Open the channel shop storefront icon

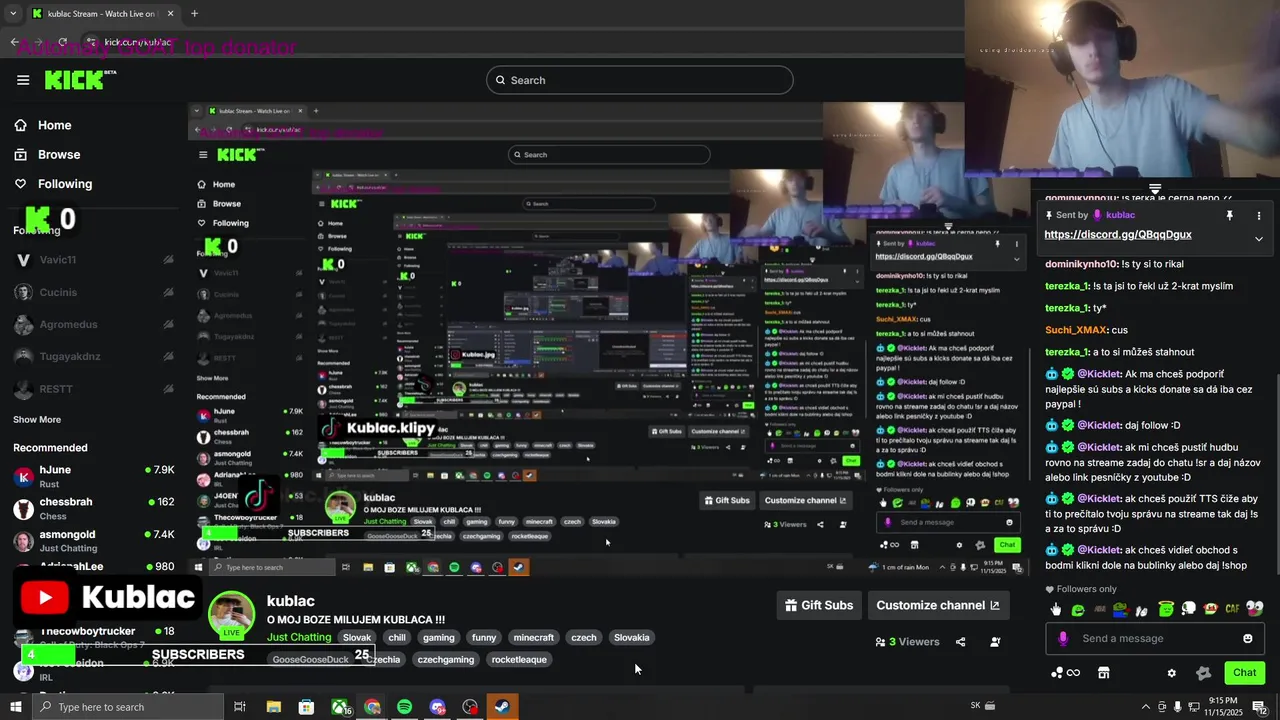[1104, 673]
